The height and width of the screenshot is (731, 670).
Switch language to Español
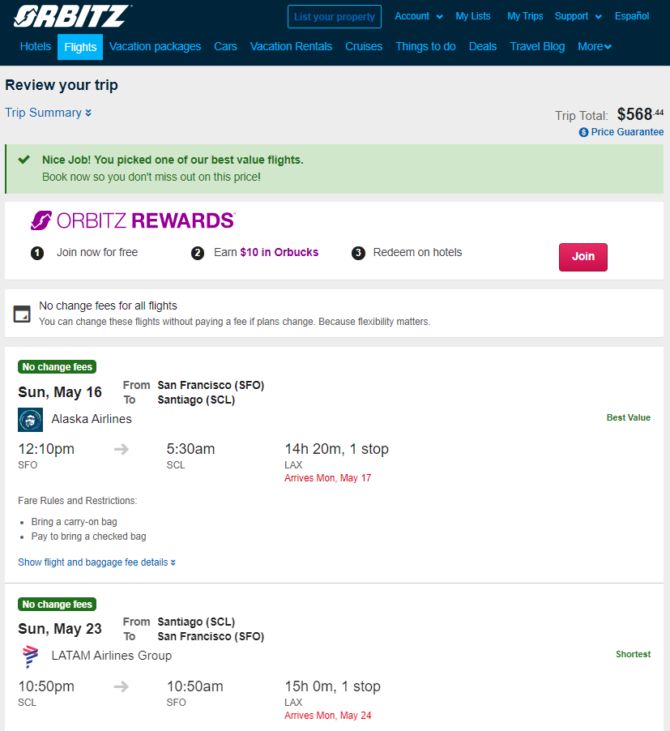pos(632,16)
